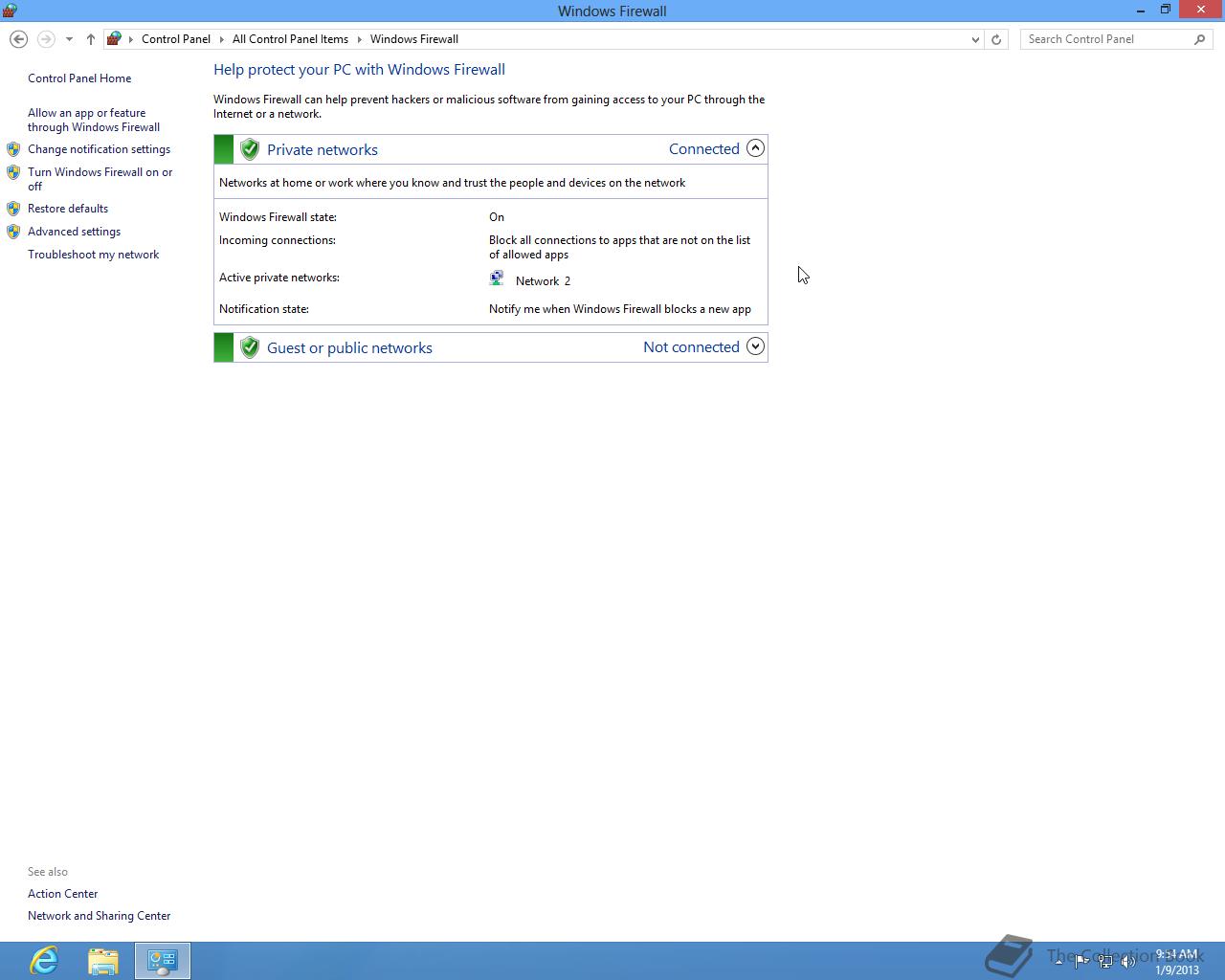Open Troubleshoot my network link
1225x980 pixels.
pos(93,255)
